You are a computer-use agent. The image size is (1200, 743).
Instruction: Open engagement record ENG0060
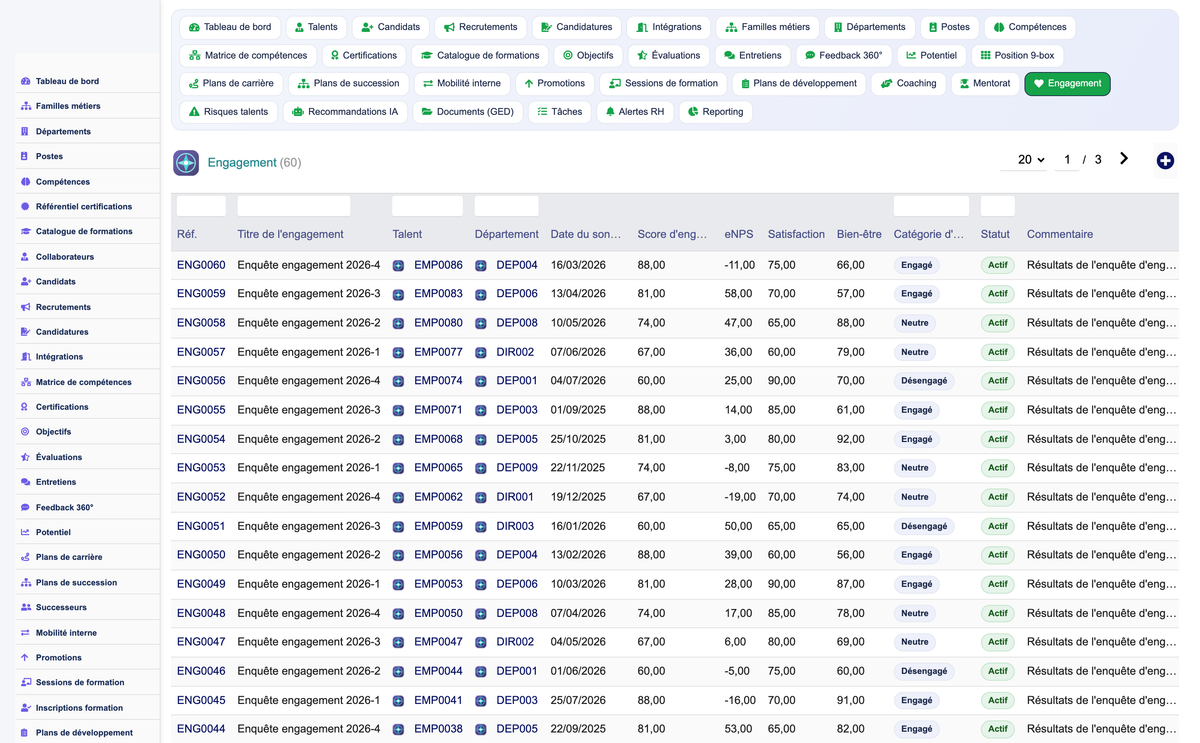point(201,266)
